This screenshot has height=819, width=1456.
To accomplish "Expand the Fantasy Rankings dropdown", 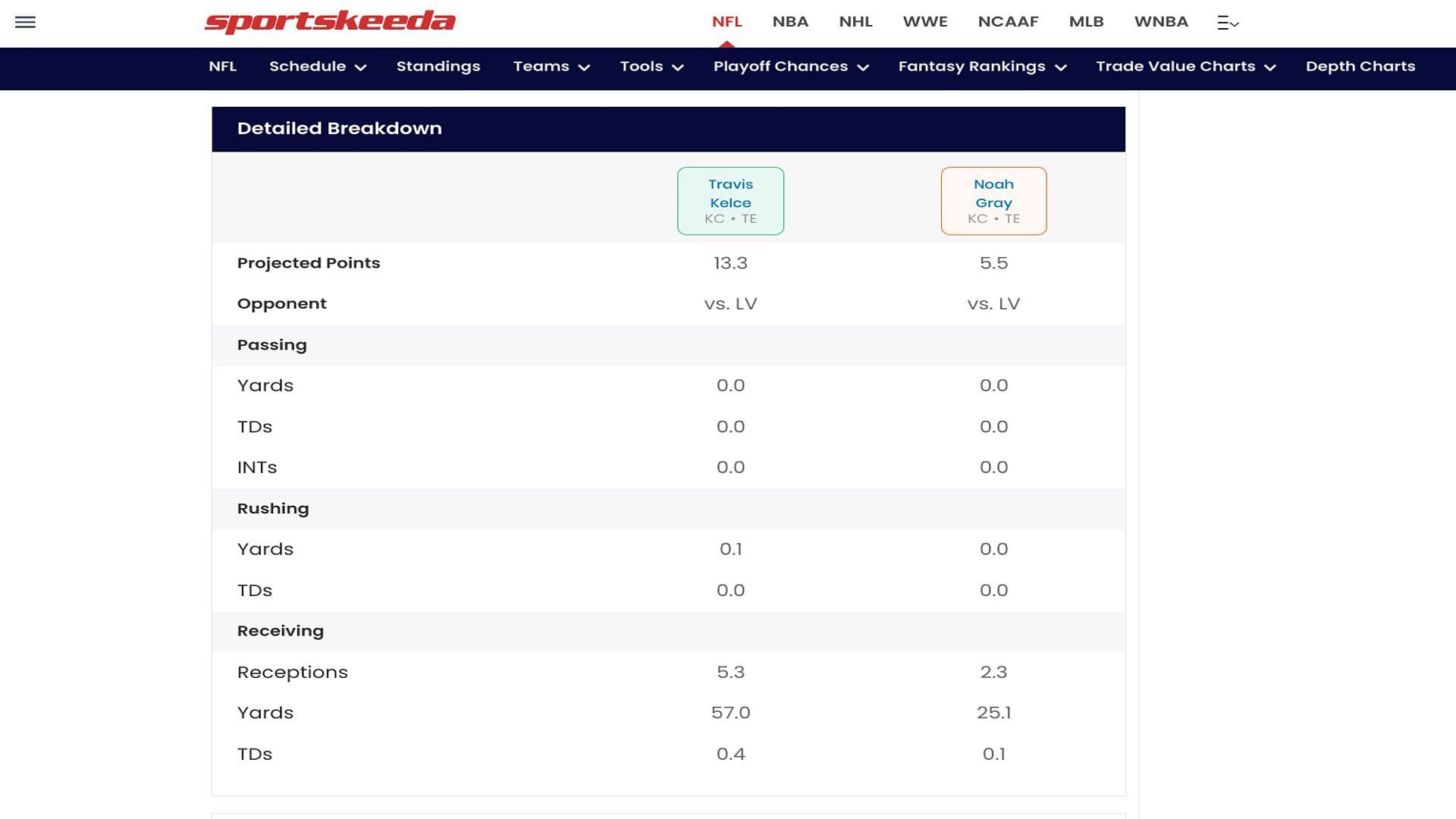I will click(x=983, y=67).
